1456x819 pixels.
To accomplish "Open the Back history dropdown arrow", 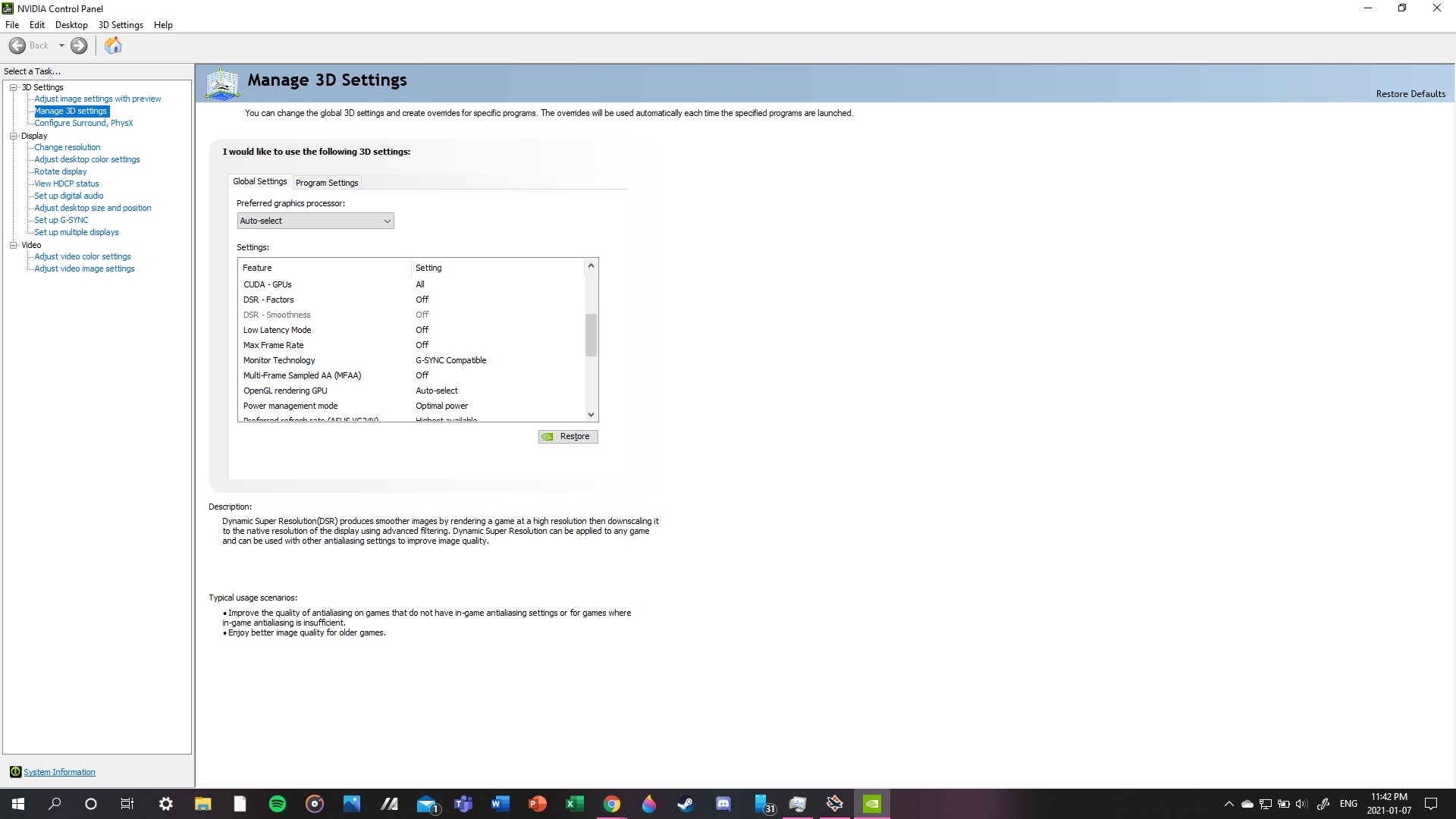I will (61, 45).
